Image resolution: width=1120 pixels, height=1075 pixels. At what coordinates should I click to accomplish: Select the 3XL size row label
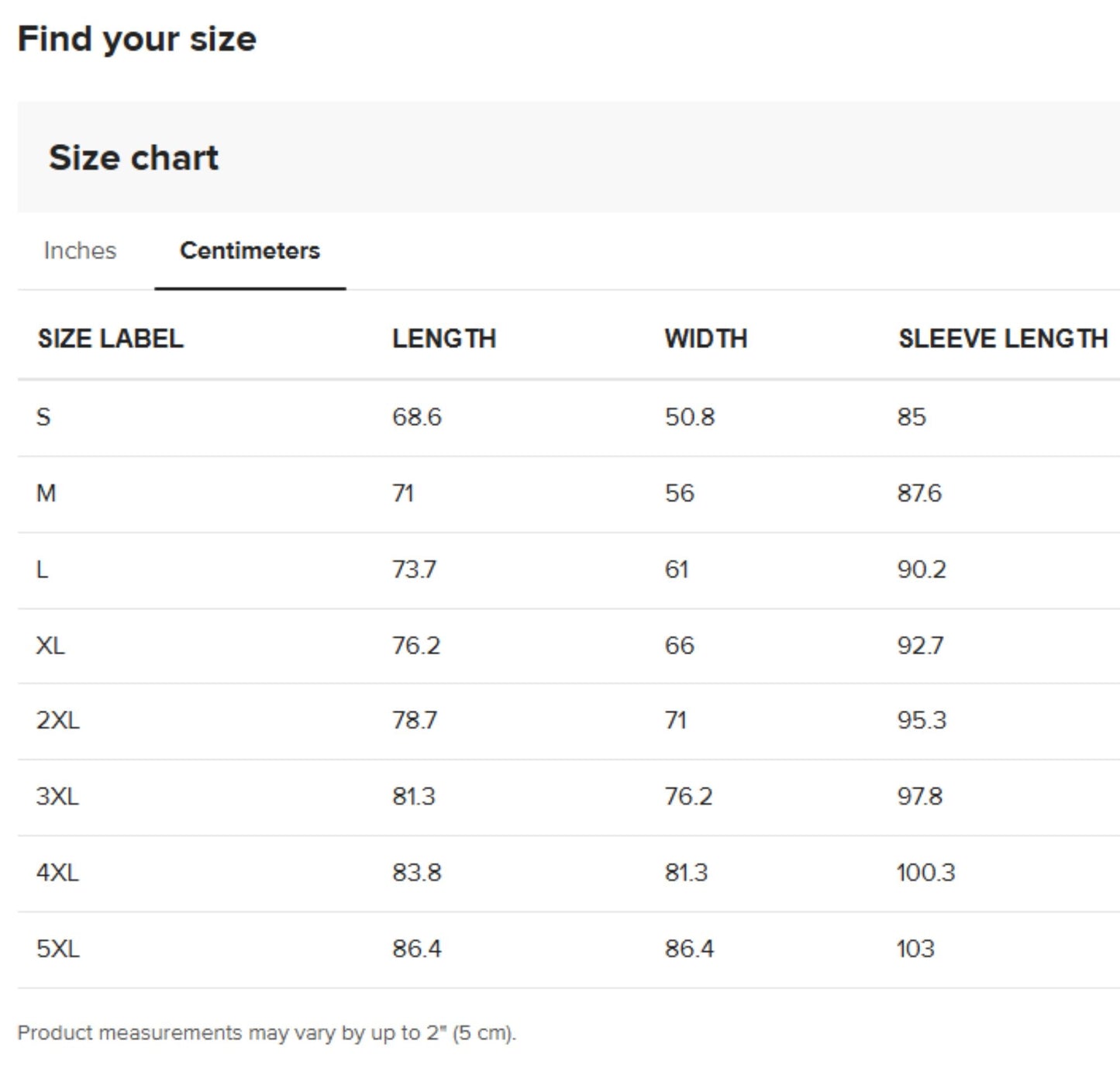tap(57, 797)
